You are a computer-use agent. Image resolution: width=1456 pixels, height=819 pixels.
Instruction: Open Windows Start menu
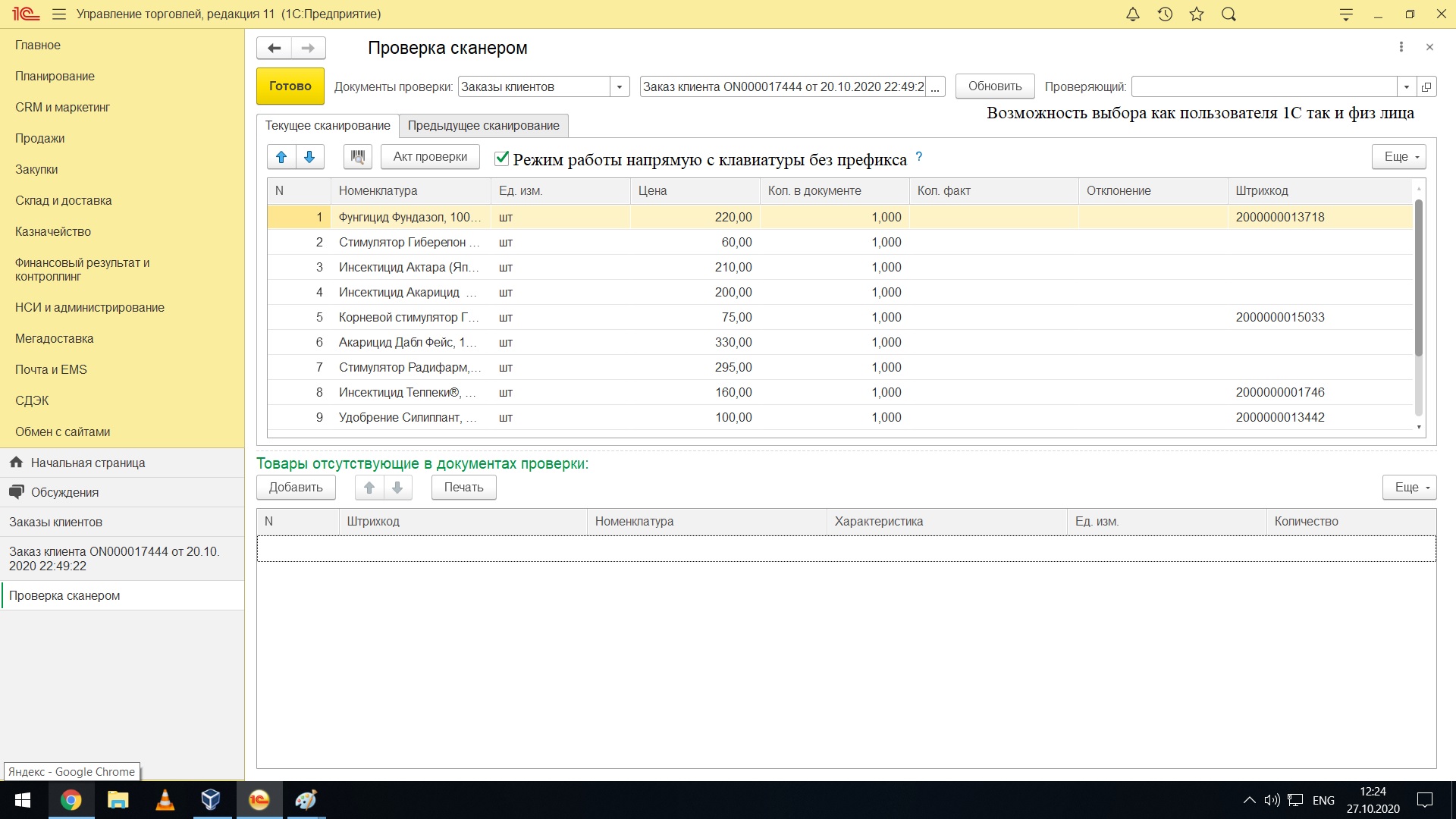[x=23, y=800]
